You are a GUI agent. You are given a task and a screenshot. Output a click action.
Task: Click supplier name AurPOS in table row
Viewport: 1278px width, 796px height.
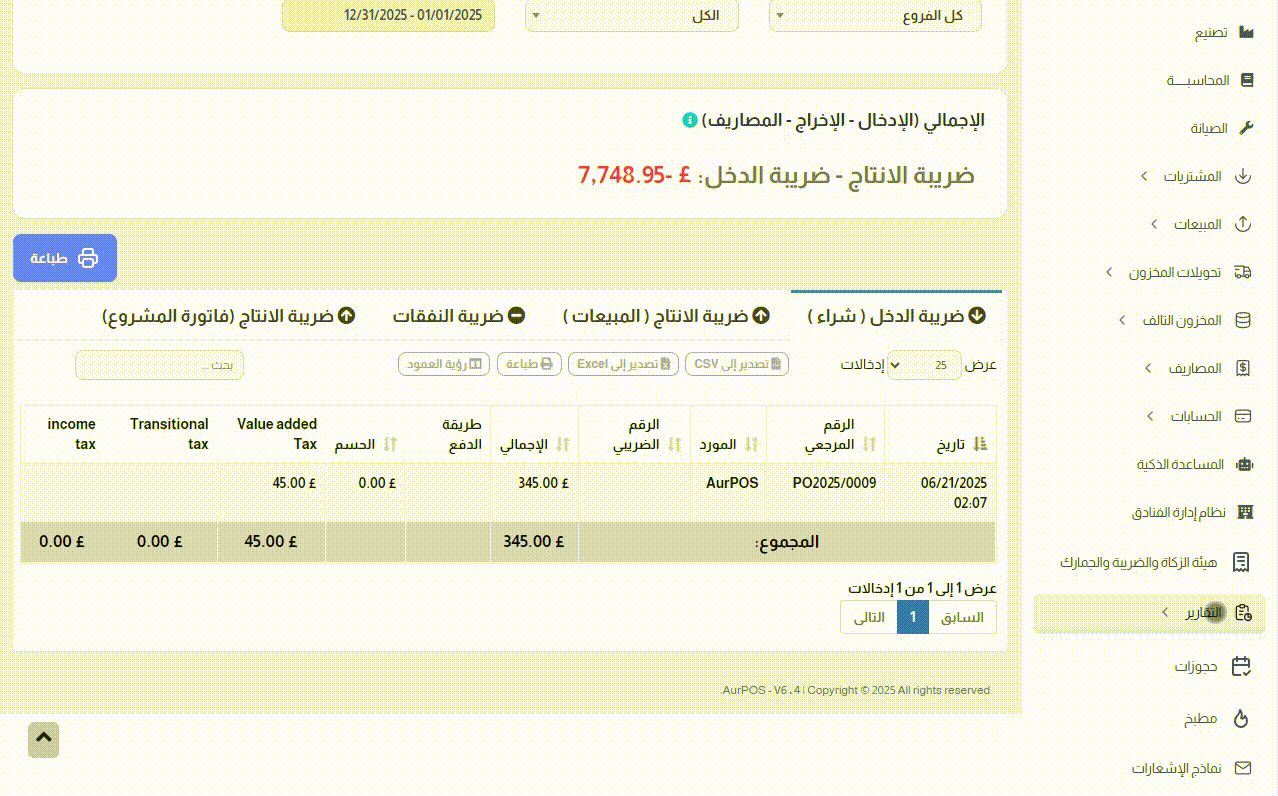pyautogui.click(x=732, y=483)
